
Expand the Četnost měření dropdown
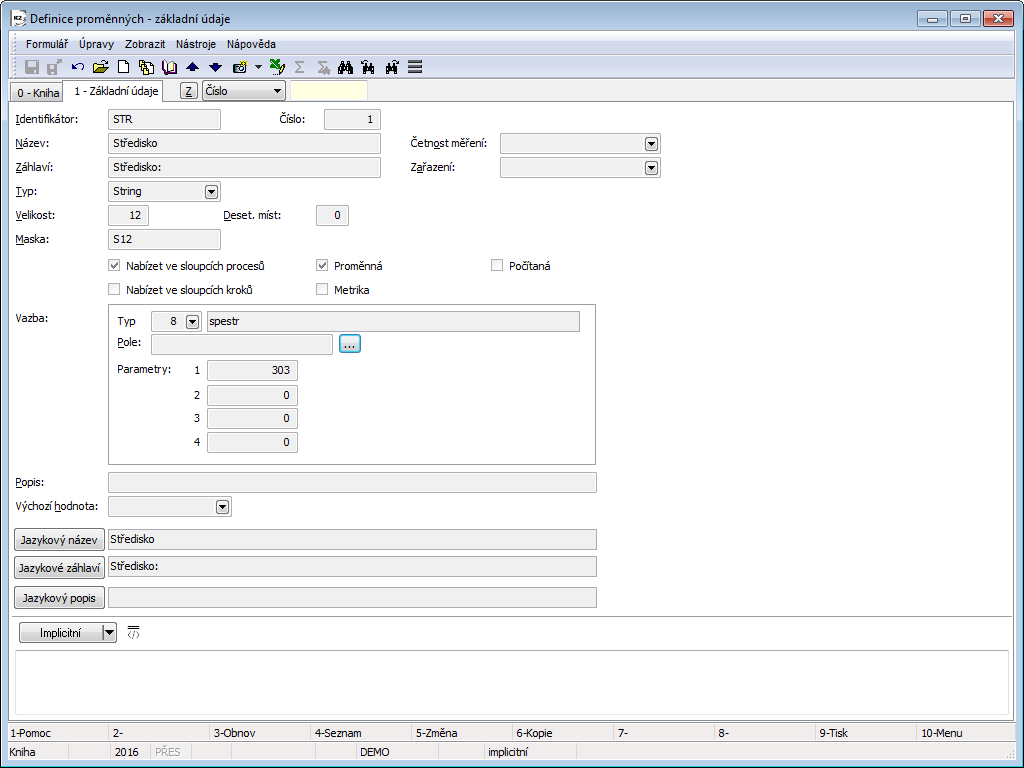(651, 144)
